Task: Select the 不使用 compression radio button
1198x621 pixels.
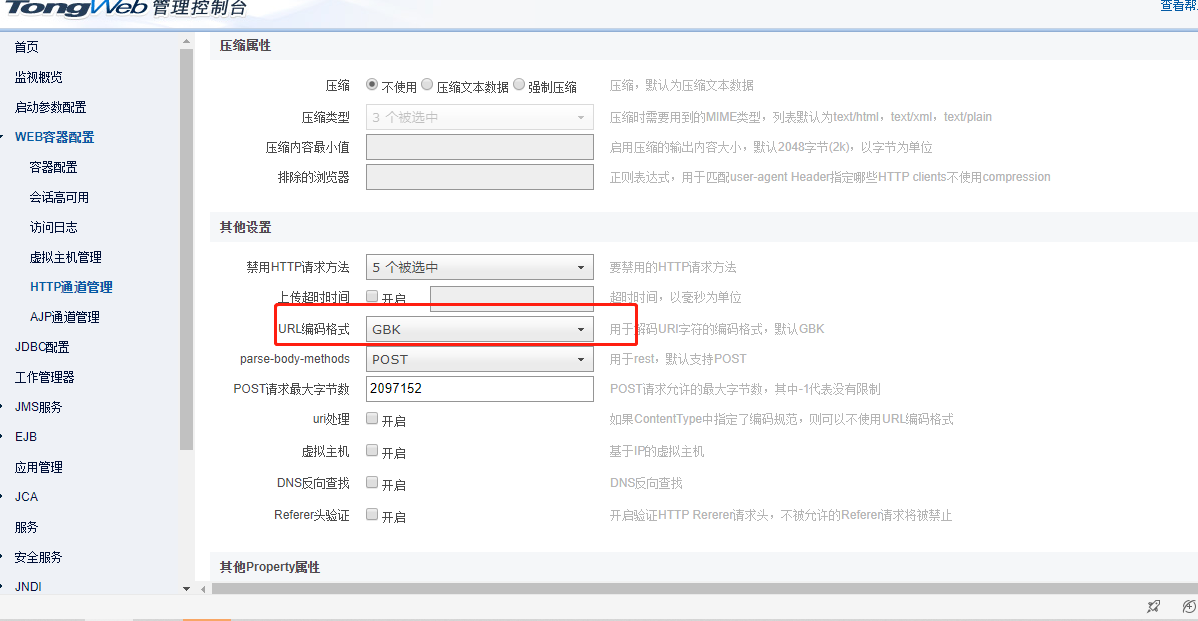Action: (373, 86)
